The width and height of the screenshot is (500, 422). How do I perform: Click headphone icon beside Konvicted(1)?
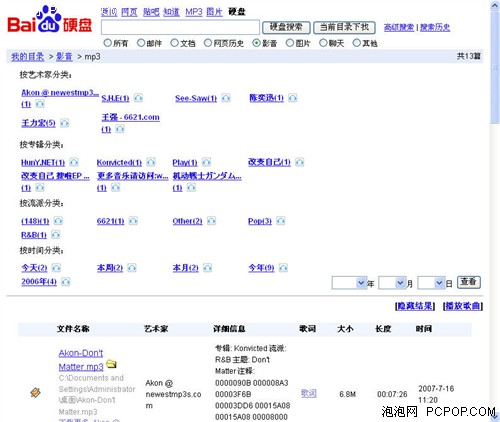click(x=151, y=162)
